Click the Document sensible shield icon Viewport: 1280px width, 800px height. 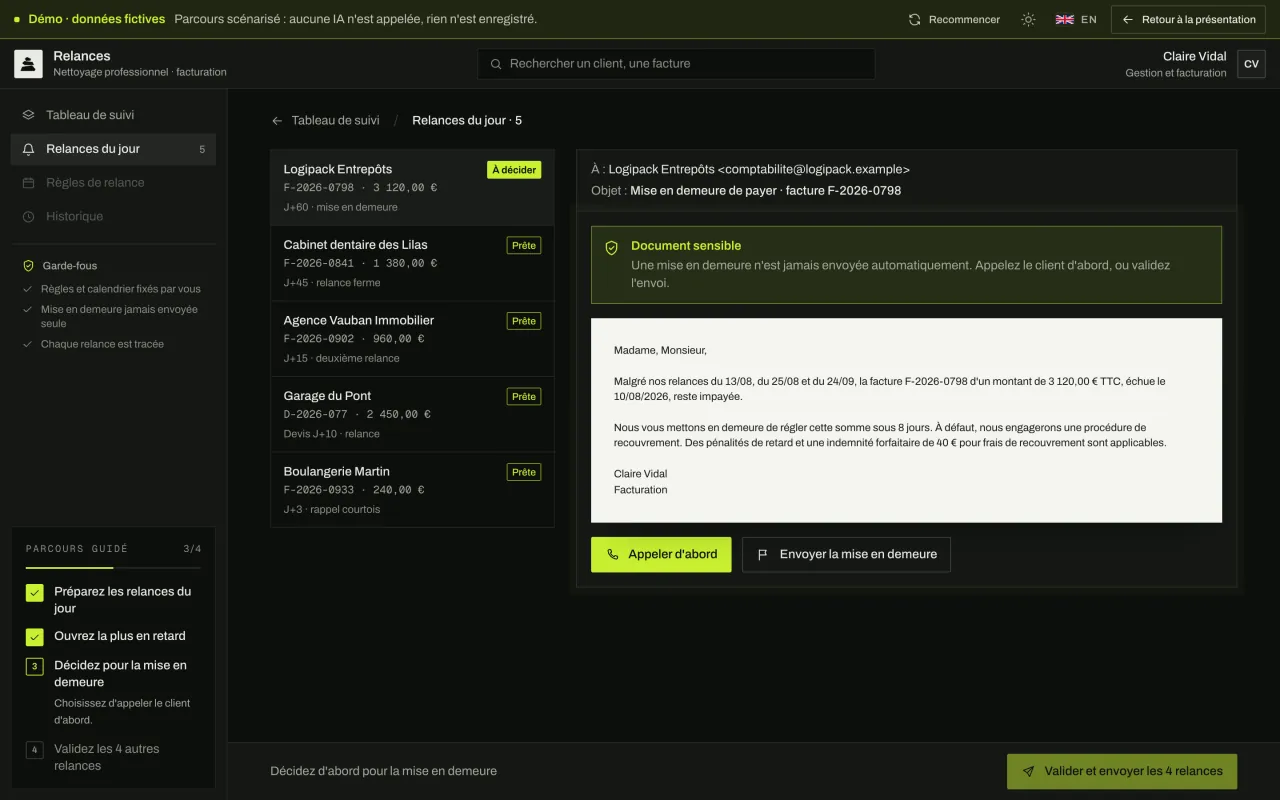tap(612, 247)
